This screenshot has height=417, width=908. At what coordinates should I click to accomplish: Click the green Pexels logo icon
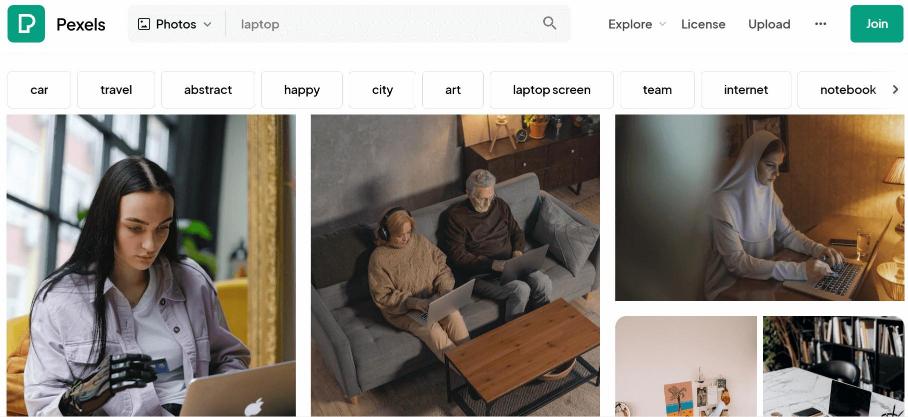pyautogui.click(x=26, y=24)
